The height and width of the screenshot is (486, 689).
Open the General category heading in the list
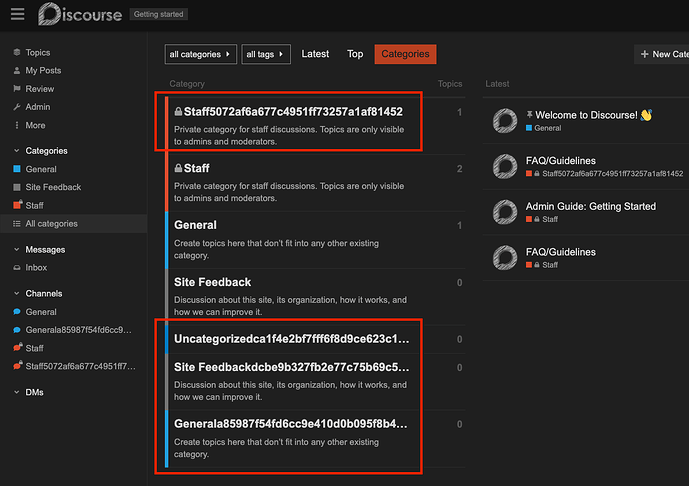click(x=195, y=225)
